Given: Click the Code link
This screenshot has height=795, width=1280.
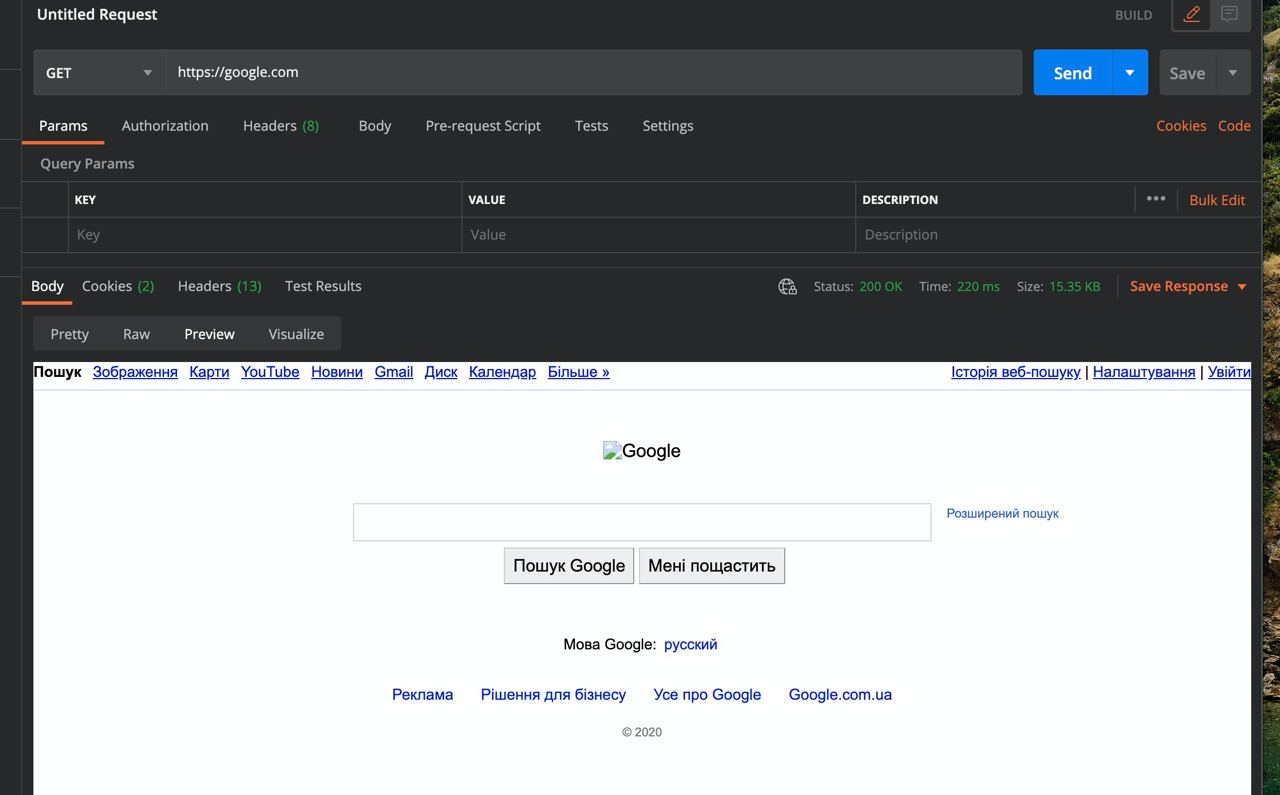Looking at the screenshot, I should coord(1234,126).
